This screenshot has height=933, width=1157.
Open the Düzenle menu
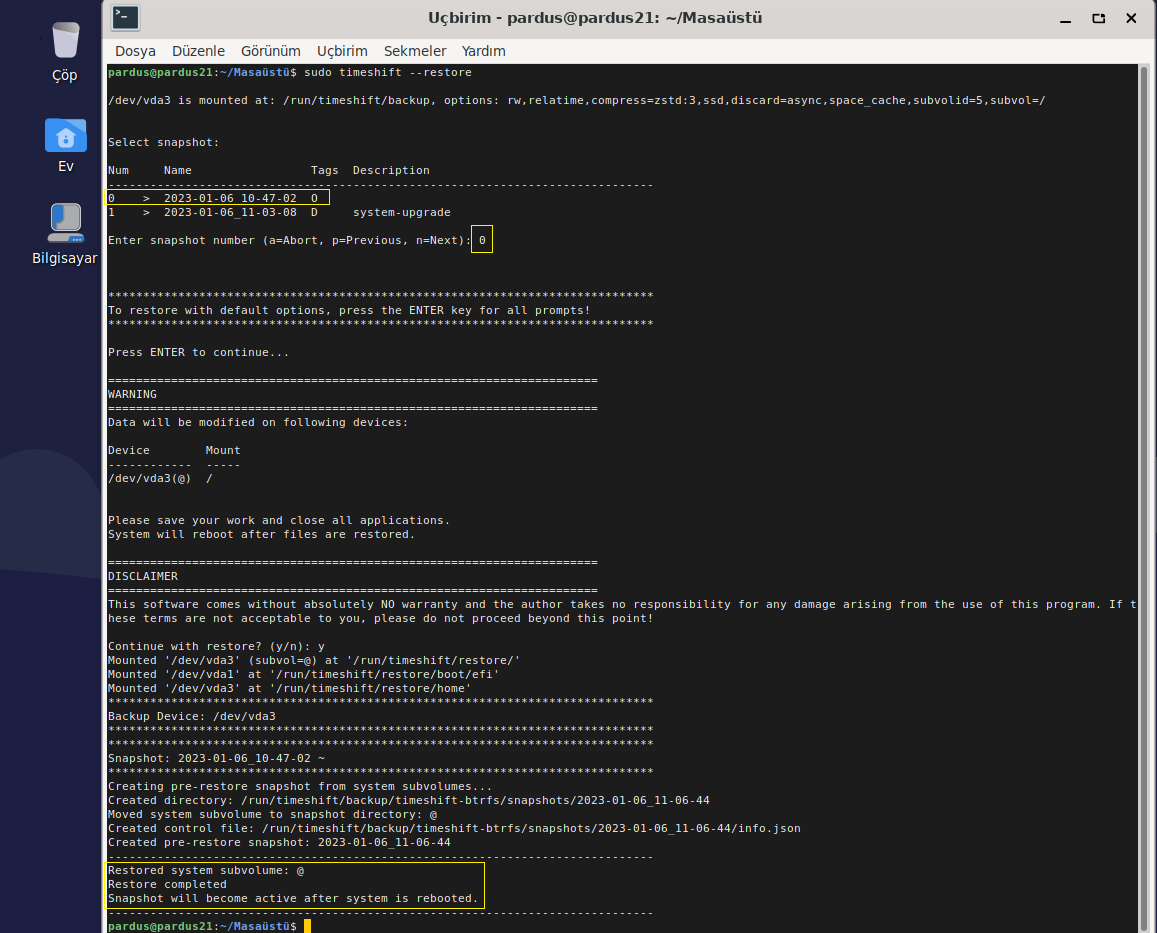tap(198, 51)
